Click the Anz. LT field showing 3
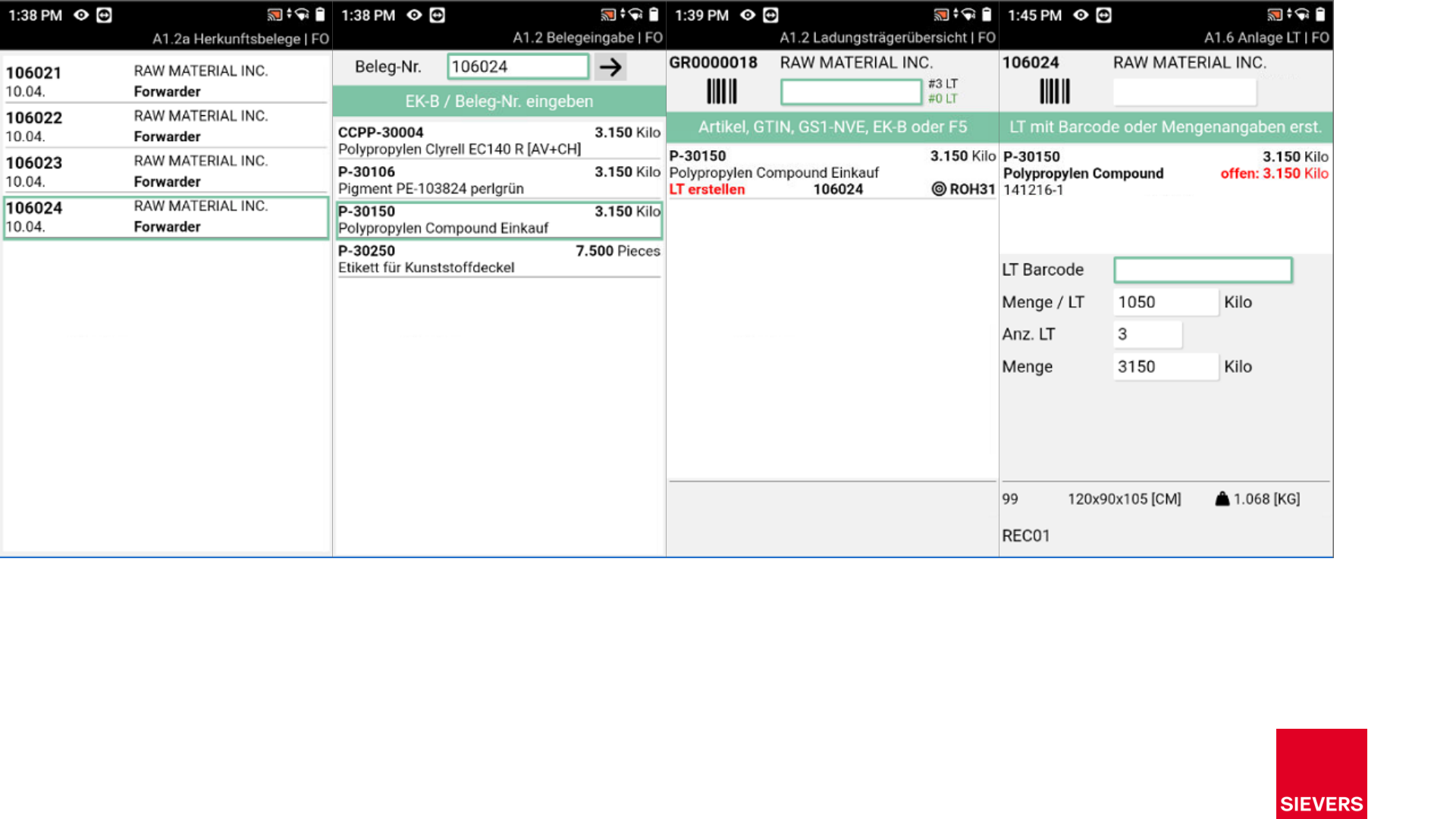1456x819 pixels. 1147,334
